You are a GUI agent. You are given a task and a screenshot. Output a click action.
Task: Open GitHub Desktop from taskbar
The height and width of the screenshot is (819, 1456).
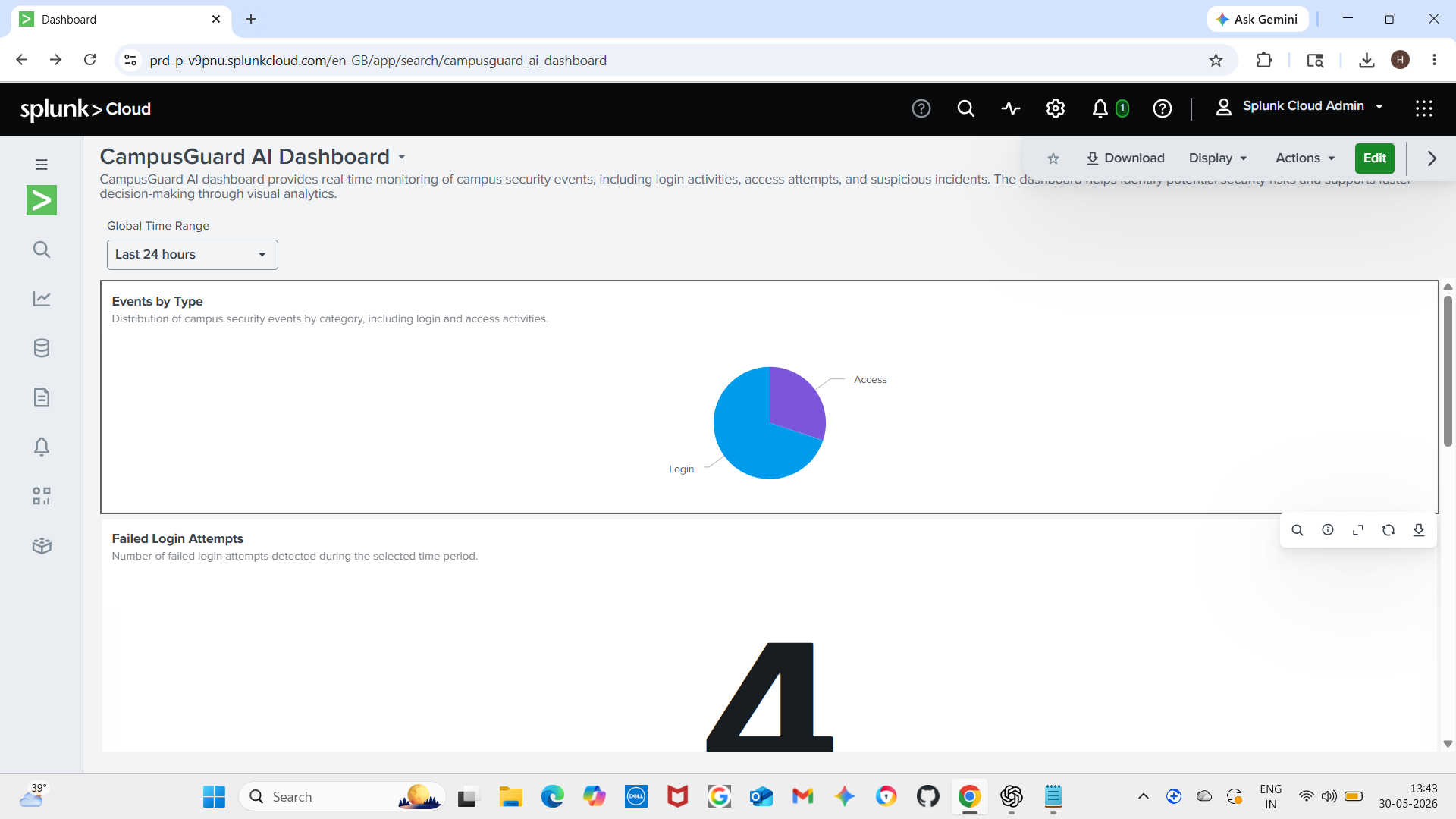(928, 796)
